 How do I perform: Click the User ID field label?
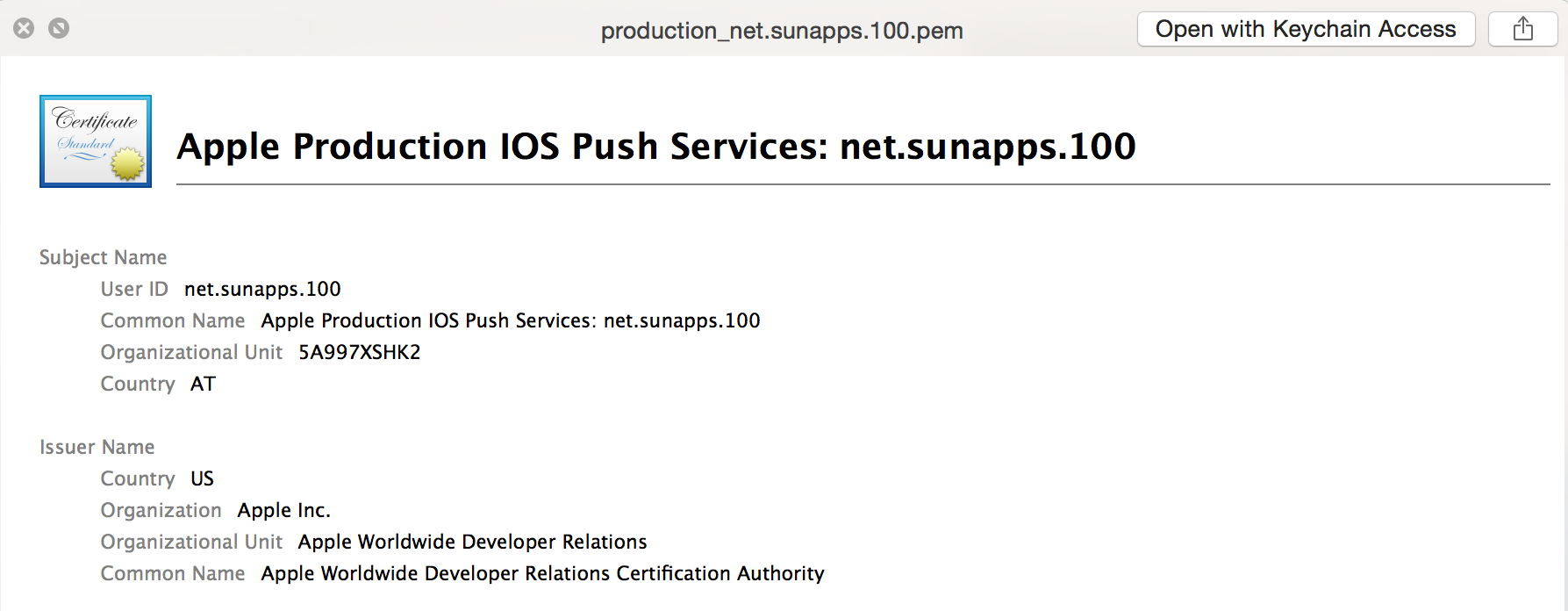point(134,289)
